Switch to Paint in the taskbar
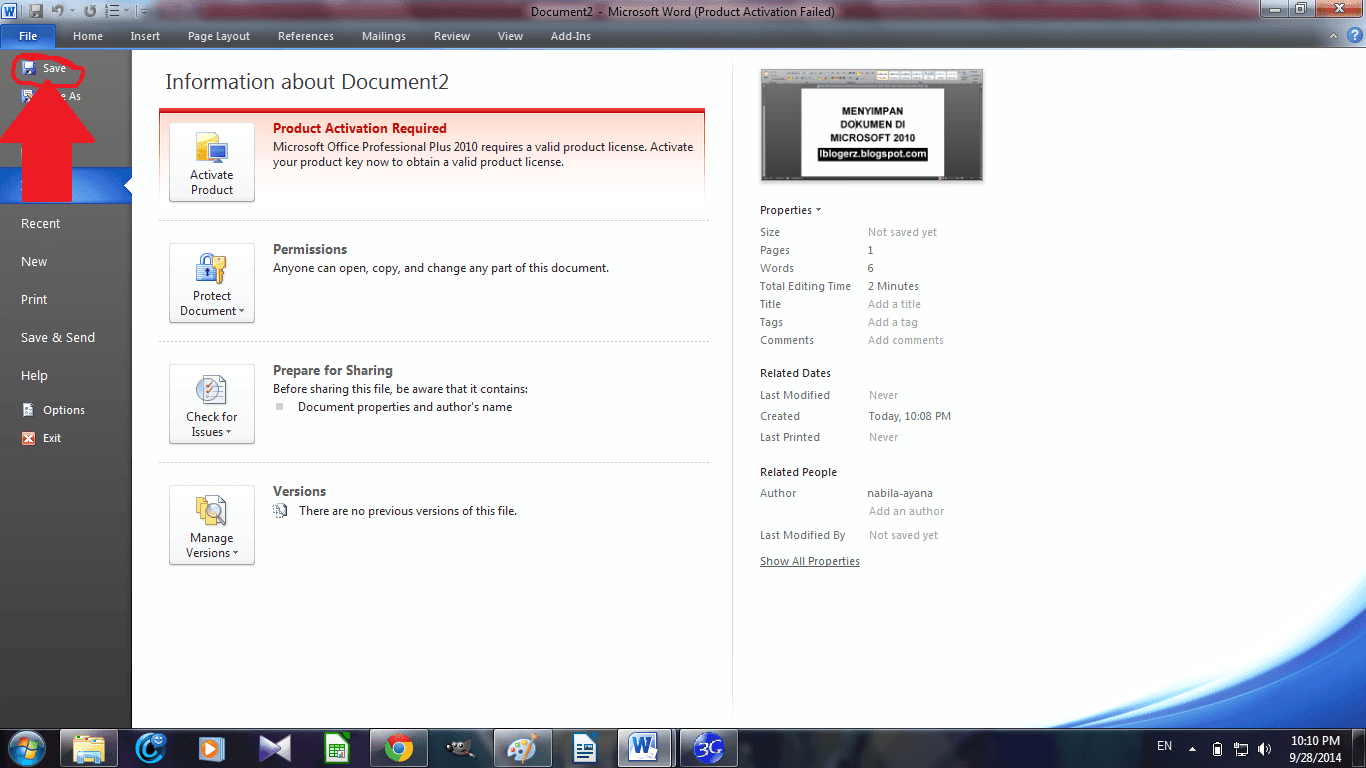Viewport: 1366px width, 768px height. point(523,748)
